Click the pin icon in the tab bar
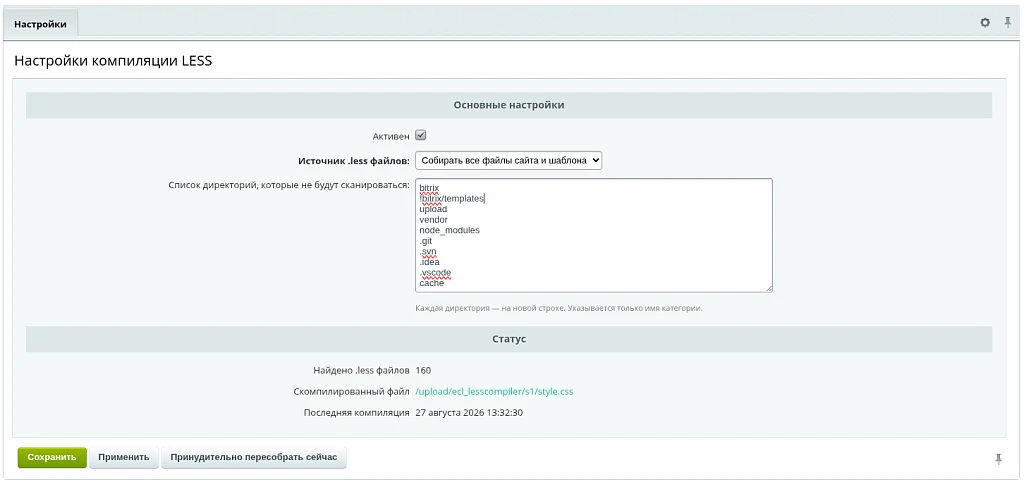The width and height of the screenshot is (1024, 482). pos(1008,23)
